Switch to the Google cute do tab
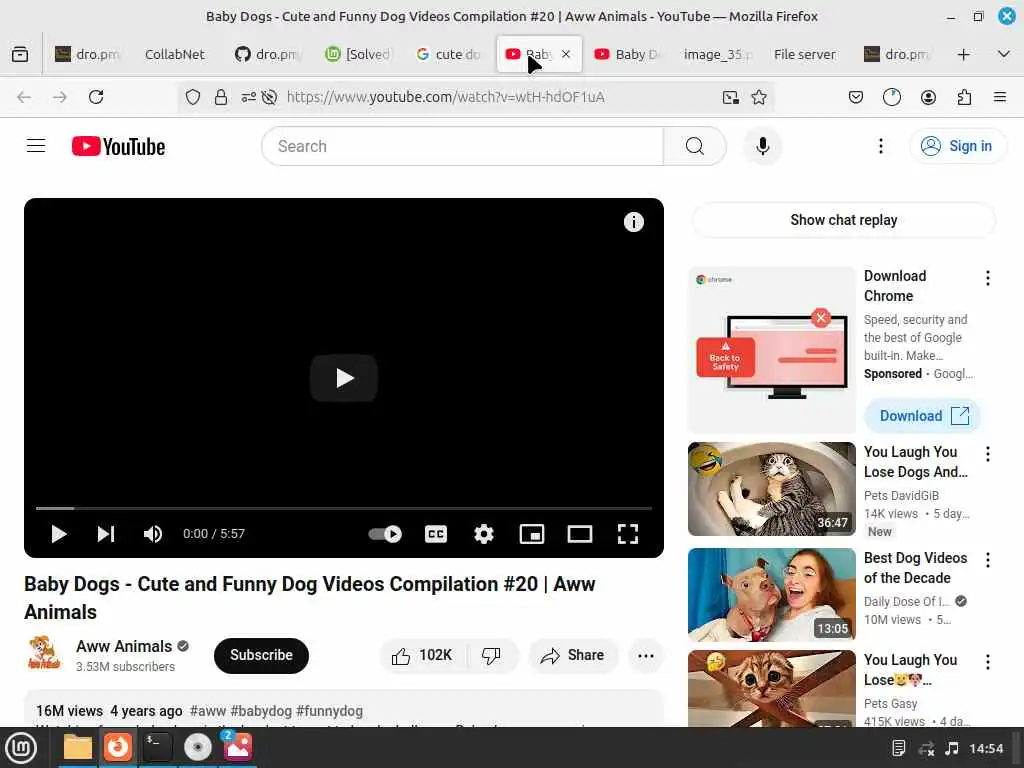Viewport: 1024px width, 768px height. coord(449,54)
